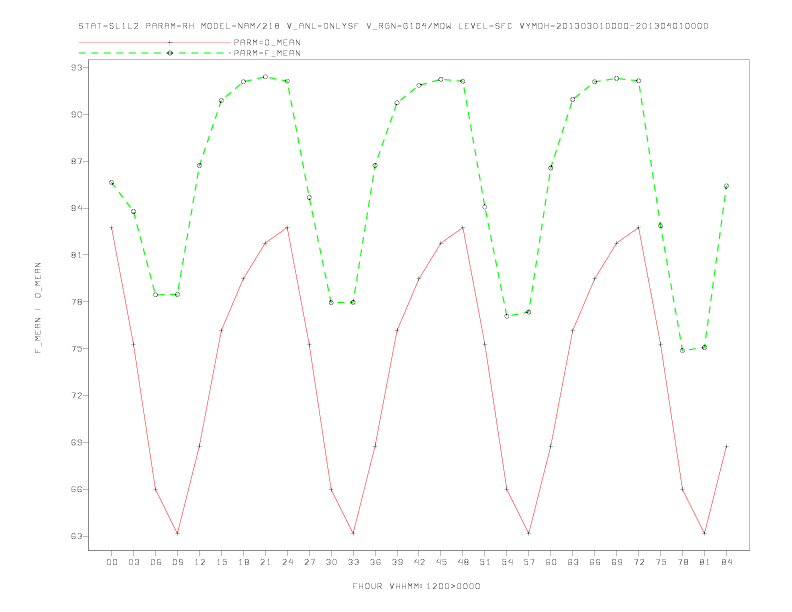Click the x-axis tick label 21
This screenshot has height=612, width=792.
point(265,562)
